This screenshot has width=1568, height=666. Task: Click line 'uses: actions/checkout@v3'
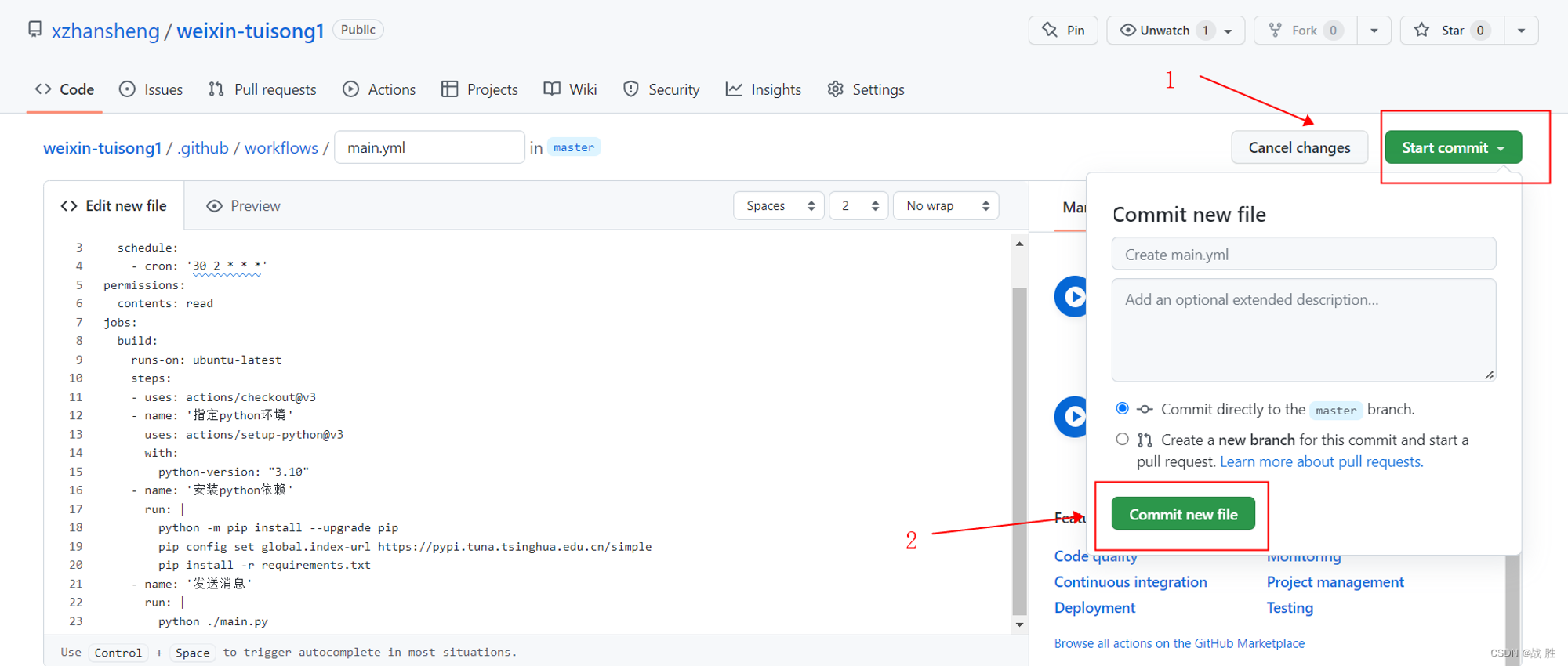pos(223,397)
